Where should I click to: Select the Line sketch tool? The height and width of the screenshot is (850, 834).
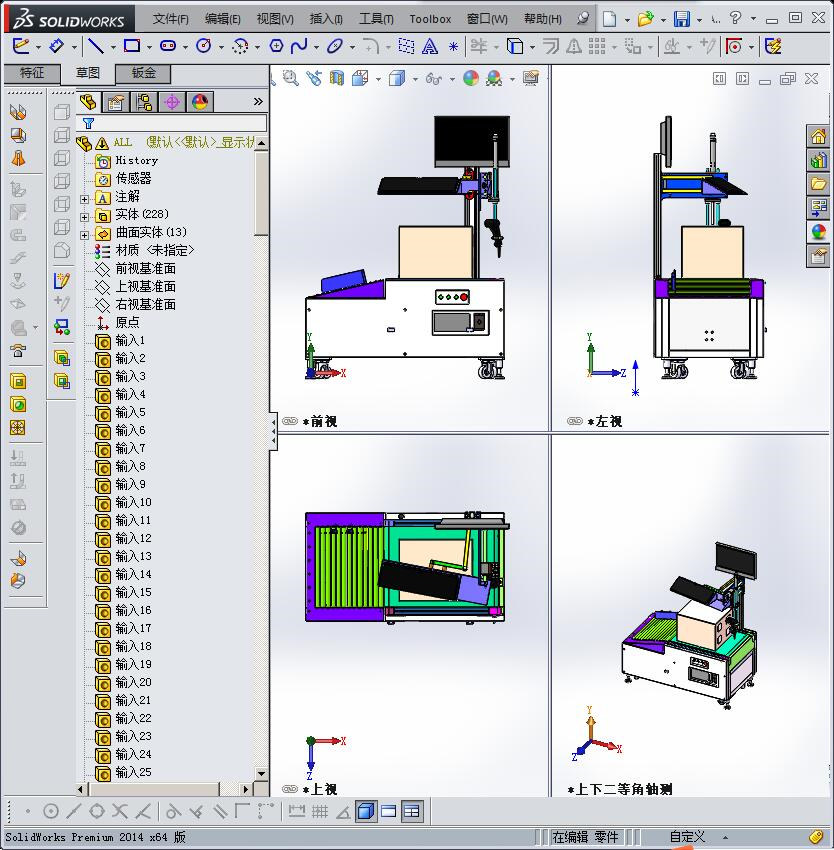[95, 45]
